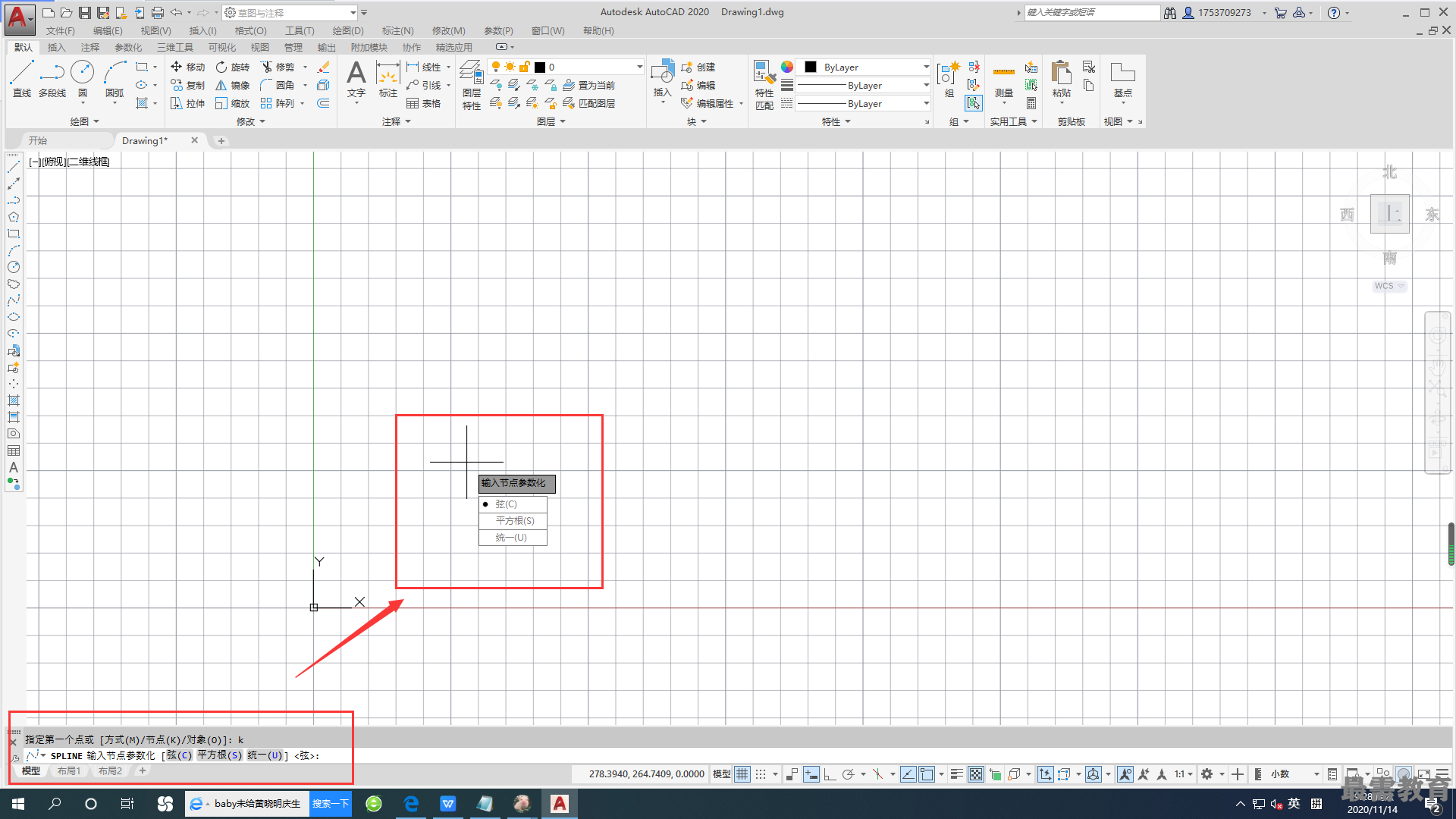Open the 绘图(D) menu
The width and height of the screenshot is (1456, 819).
tap(348, 30)
